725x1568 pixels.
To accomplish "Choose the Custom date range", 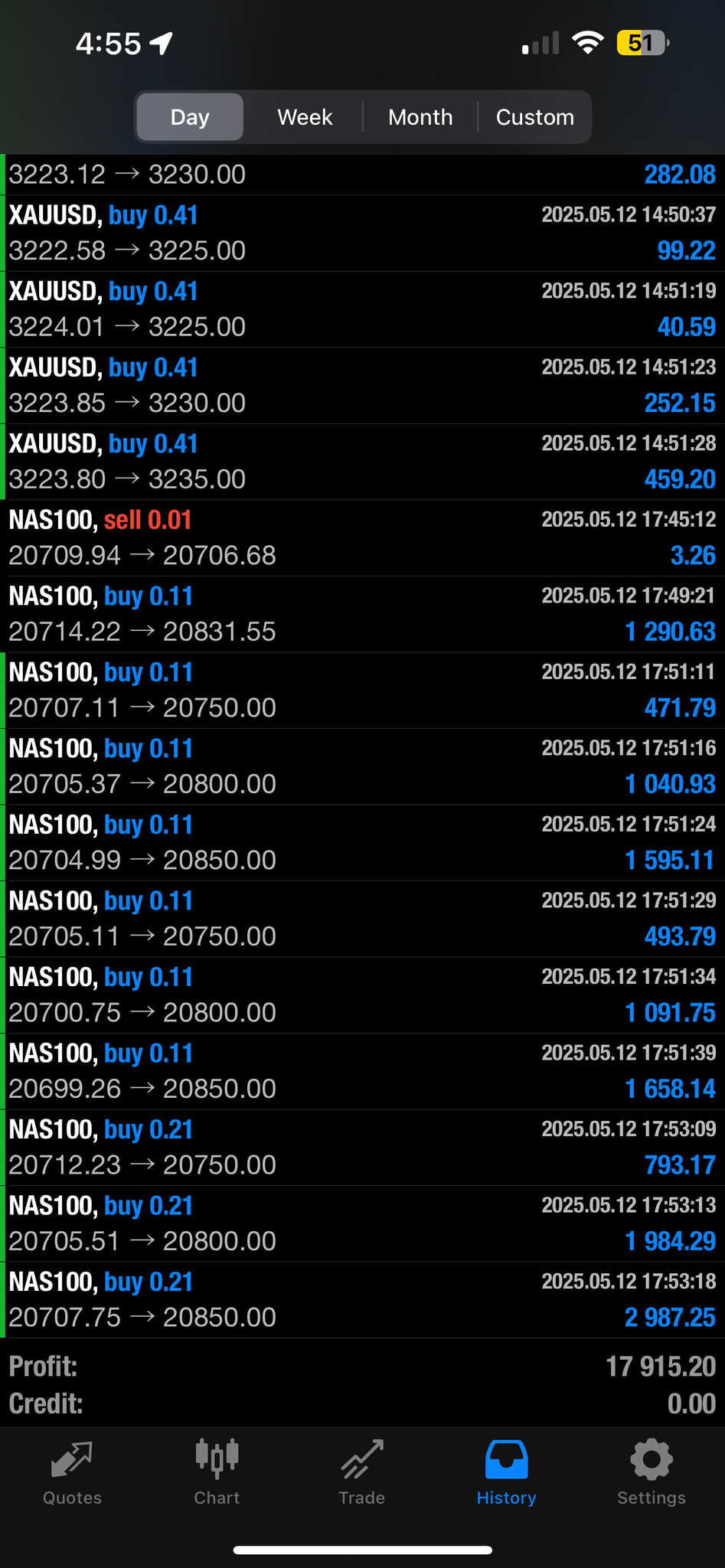I will (534, 117).
